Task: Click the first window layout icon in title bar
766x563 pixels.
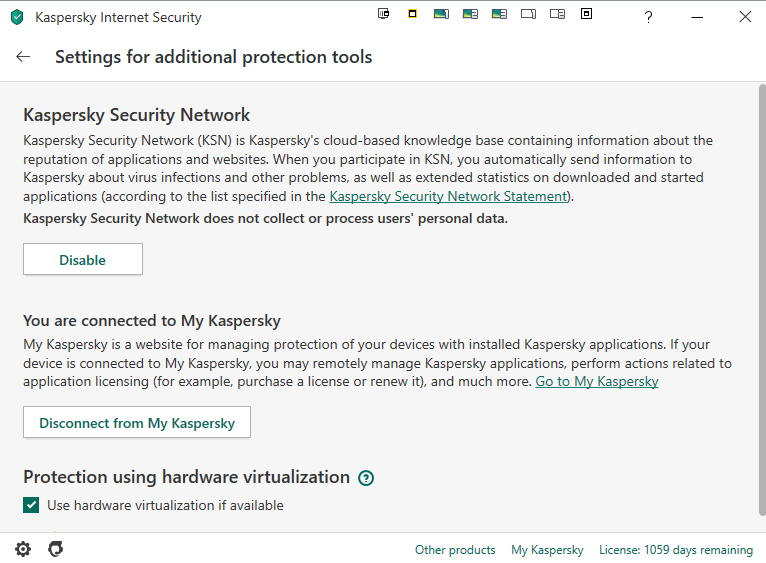Action: click(x=383, y=14)
